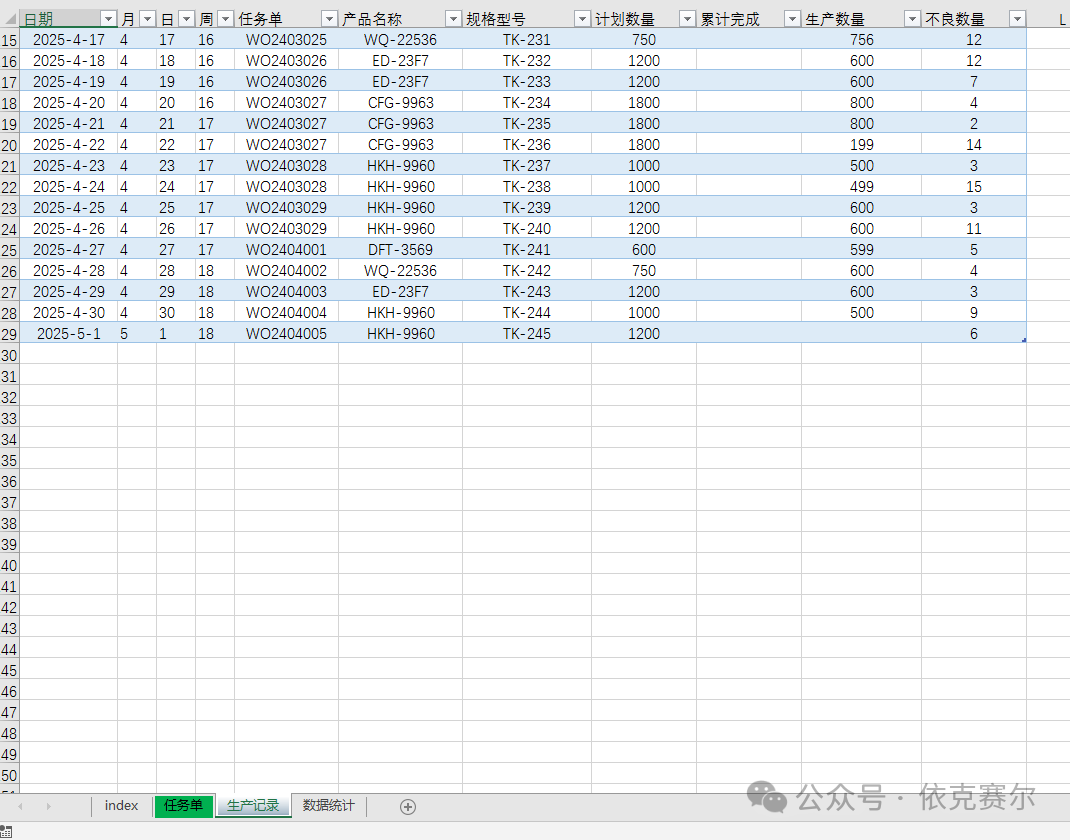Viewport: 1070px width, 840px height.
Task: Switch to the green 任务单 sheet tab
Action: tap(183, 806)
